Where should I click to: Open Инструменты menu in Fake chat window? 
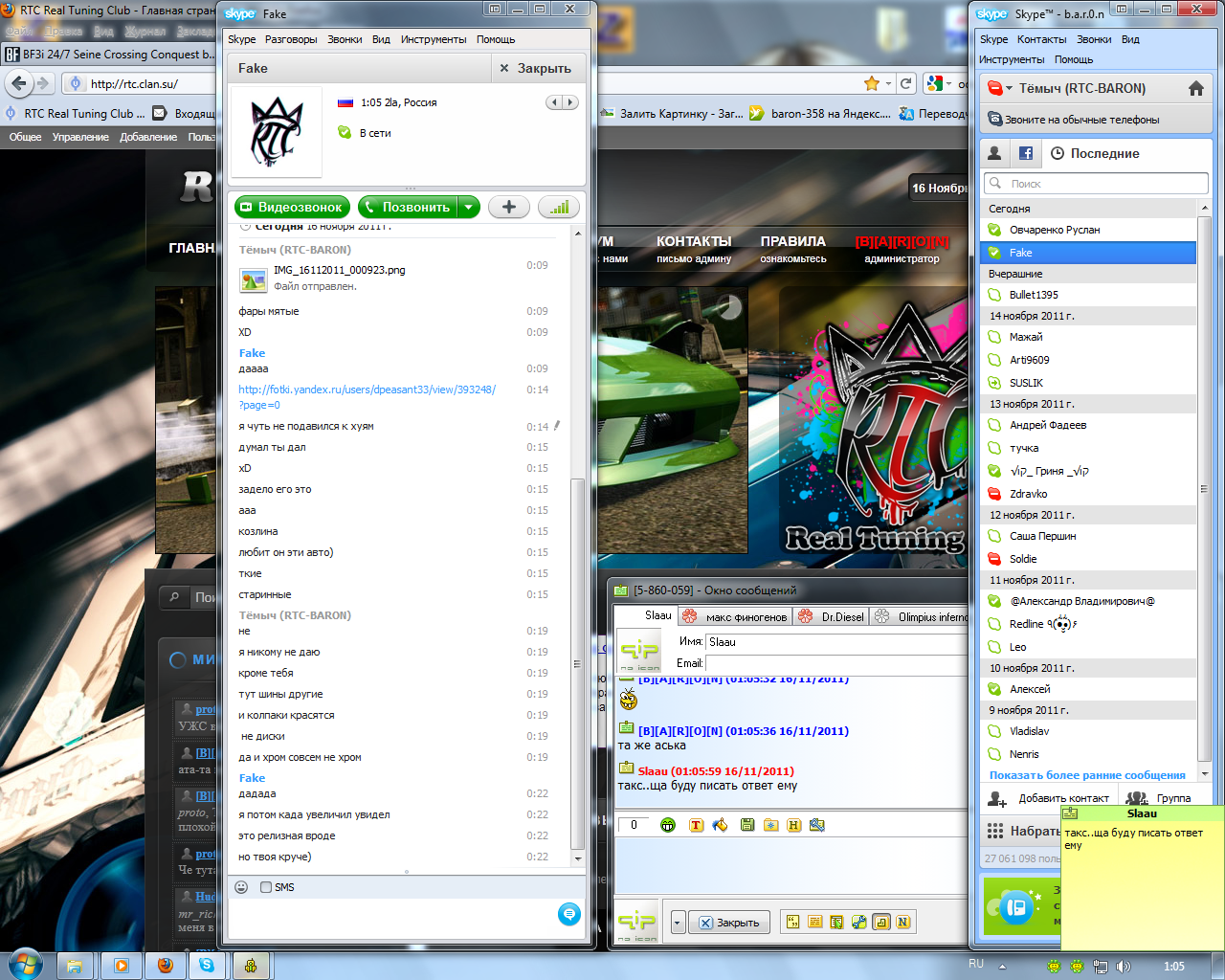434,39
